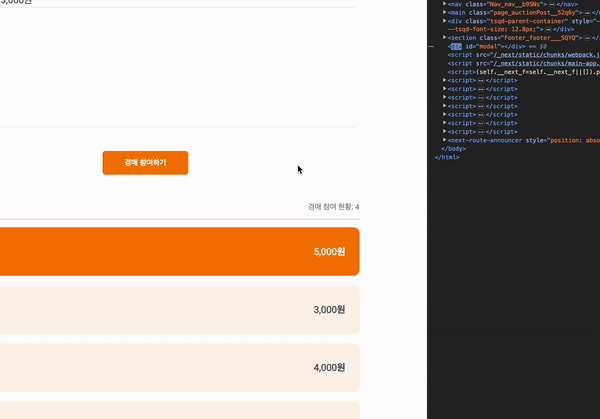
Task: Expand the Footer_footer section arrow
Action: (444, 37)
